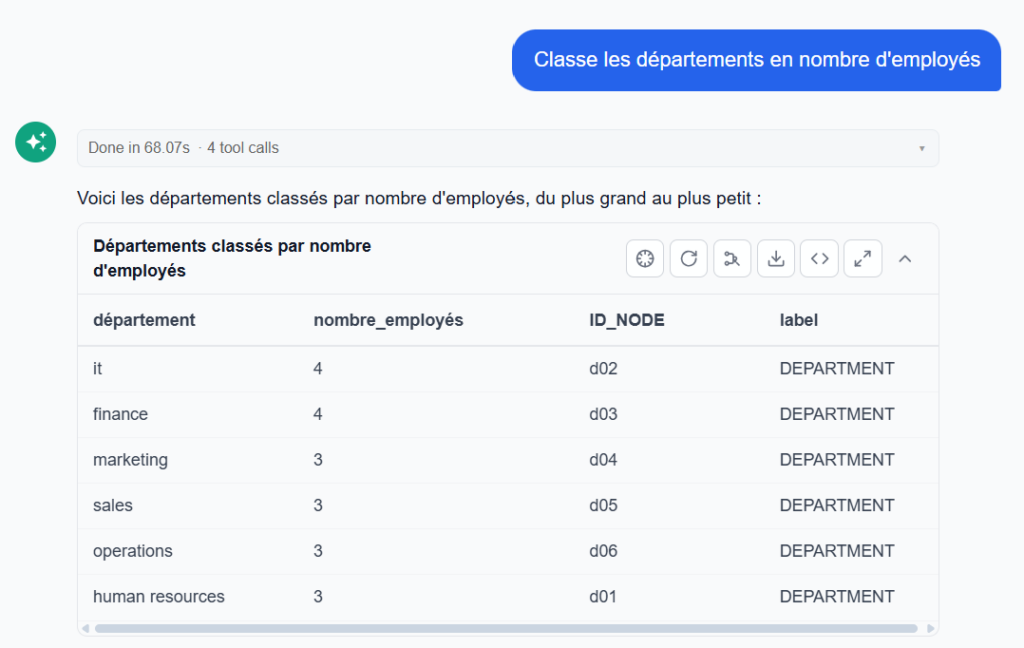
Task: Download the departments table
Action: pos(776,259)
